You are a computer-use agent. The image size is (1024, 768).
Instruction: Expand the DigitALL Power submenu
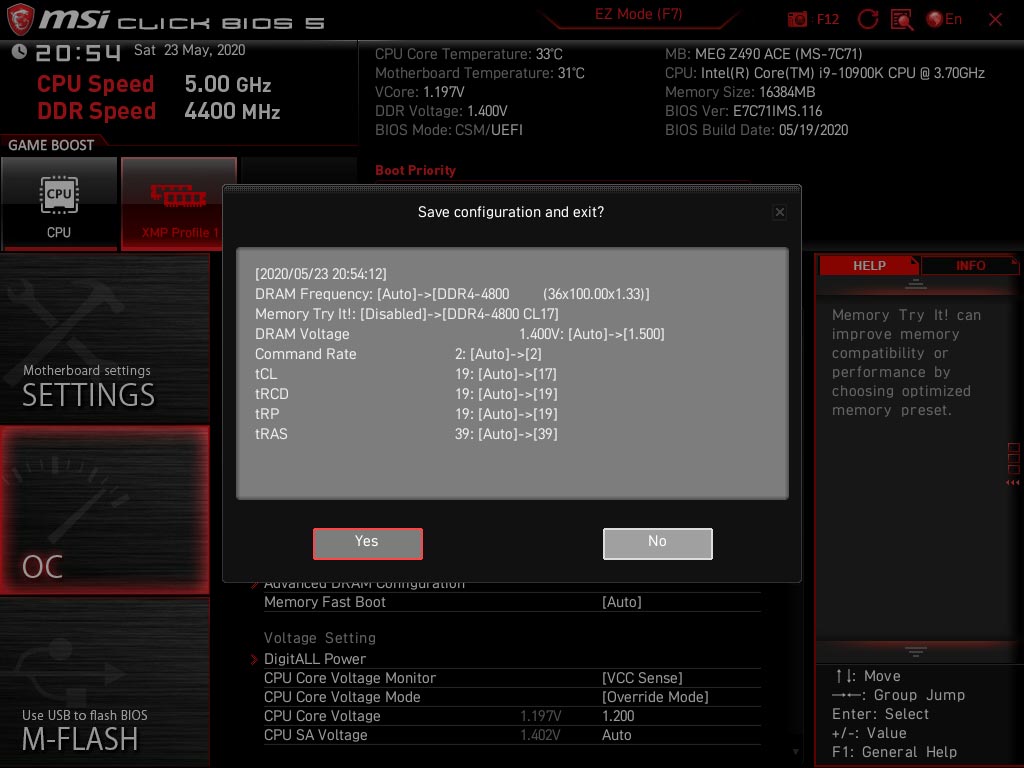(315, 659)
